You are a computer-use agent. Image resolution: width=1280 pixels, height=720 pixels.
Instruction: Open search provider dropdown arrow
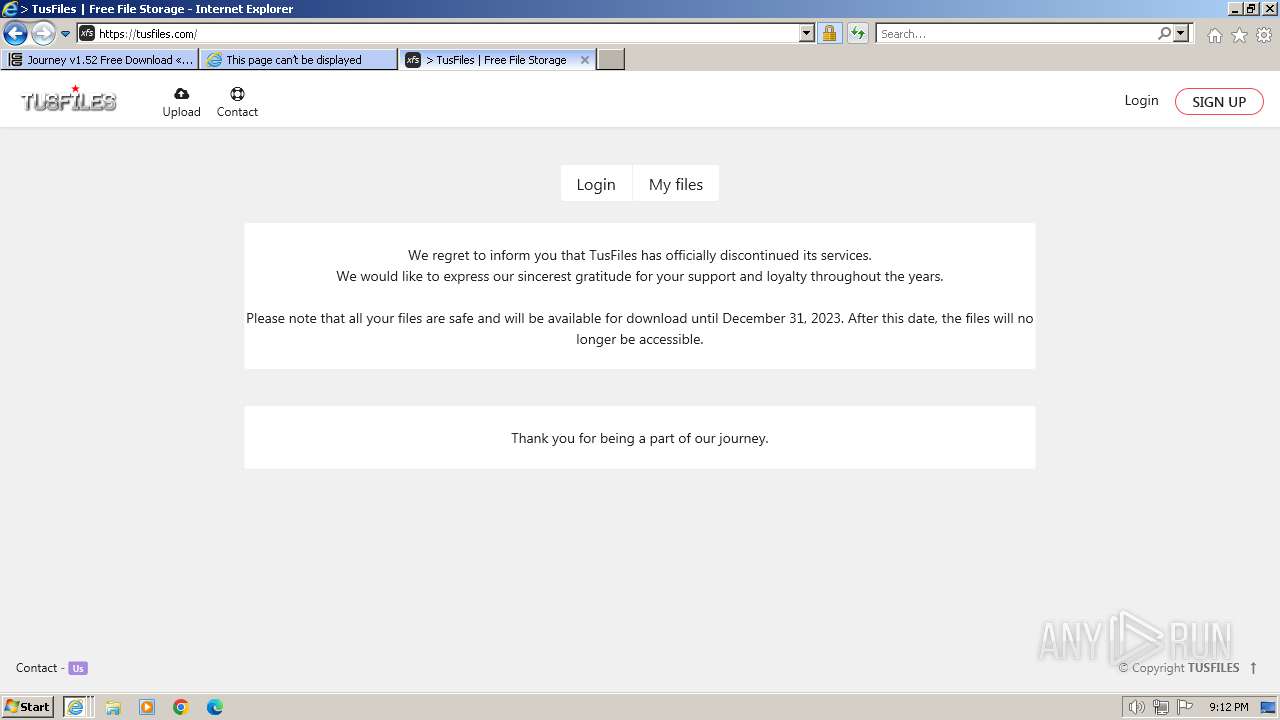tap(1181, 33)
